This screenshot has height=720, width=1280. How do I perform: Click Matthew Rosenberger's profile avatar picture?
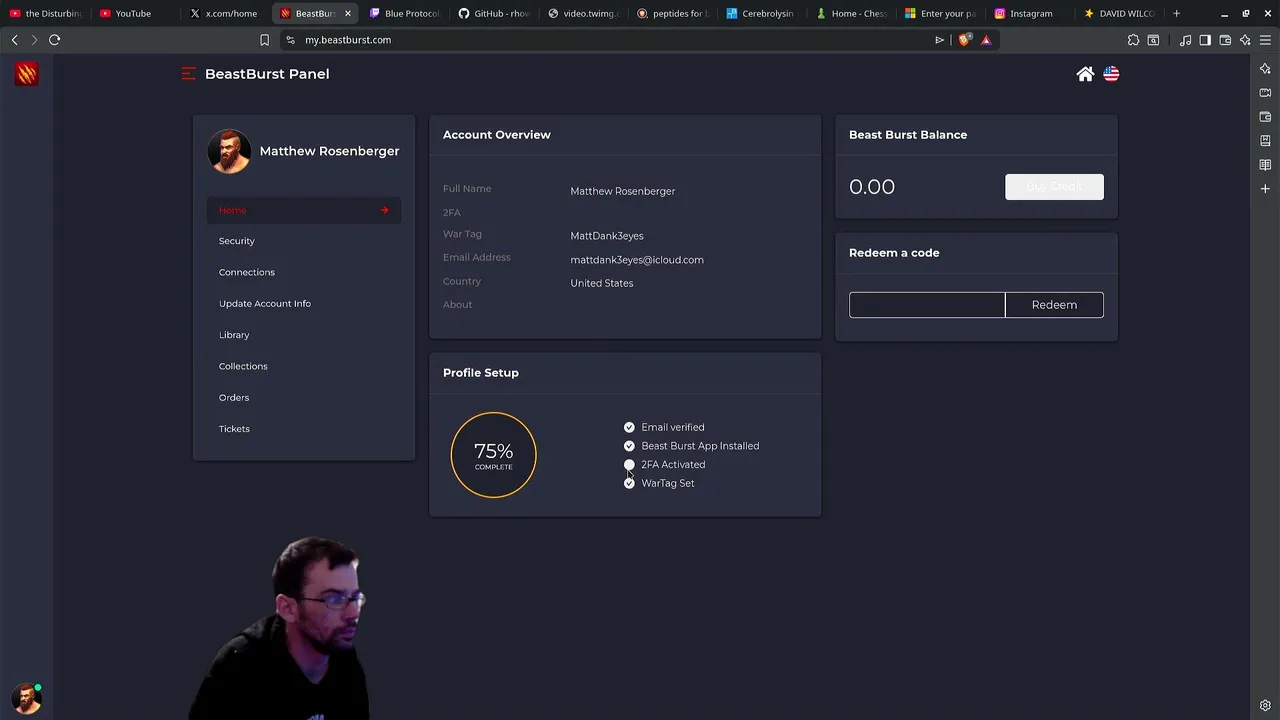point(229,151)
